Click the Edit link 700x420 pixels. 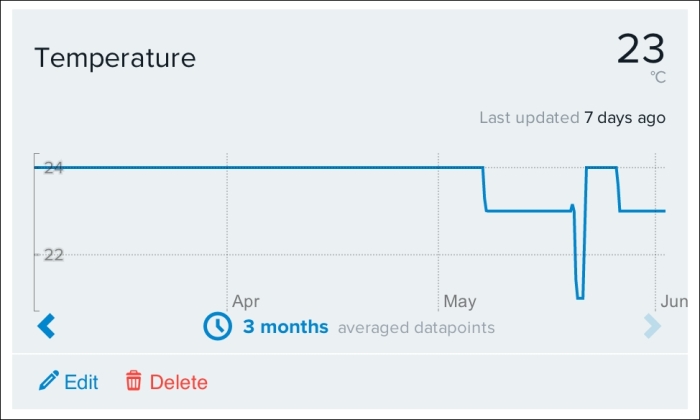(x=81, y=382)
